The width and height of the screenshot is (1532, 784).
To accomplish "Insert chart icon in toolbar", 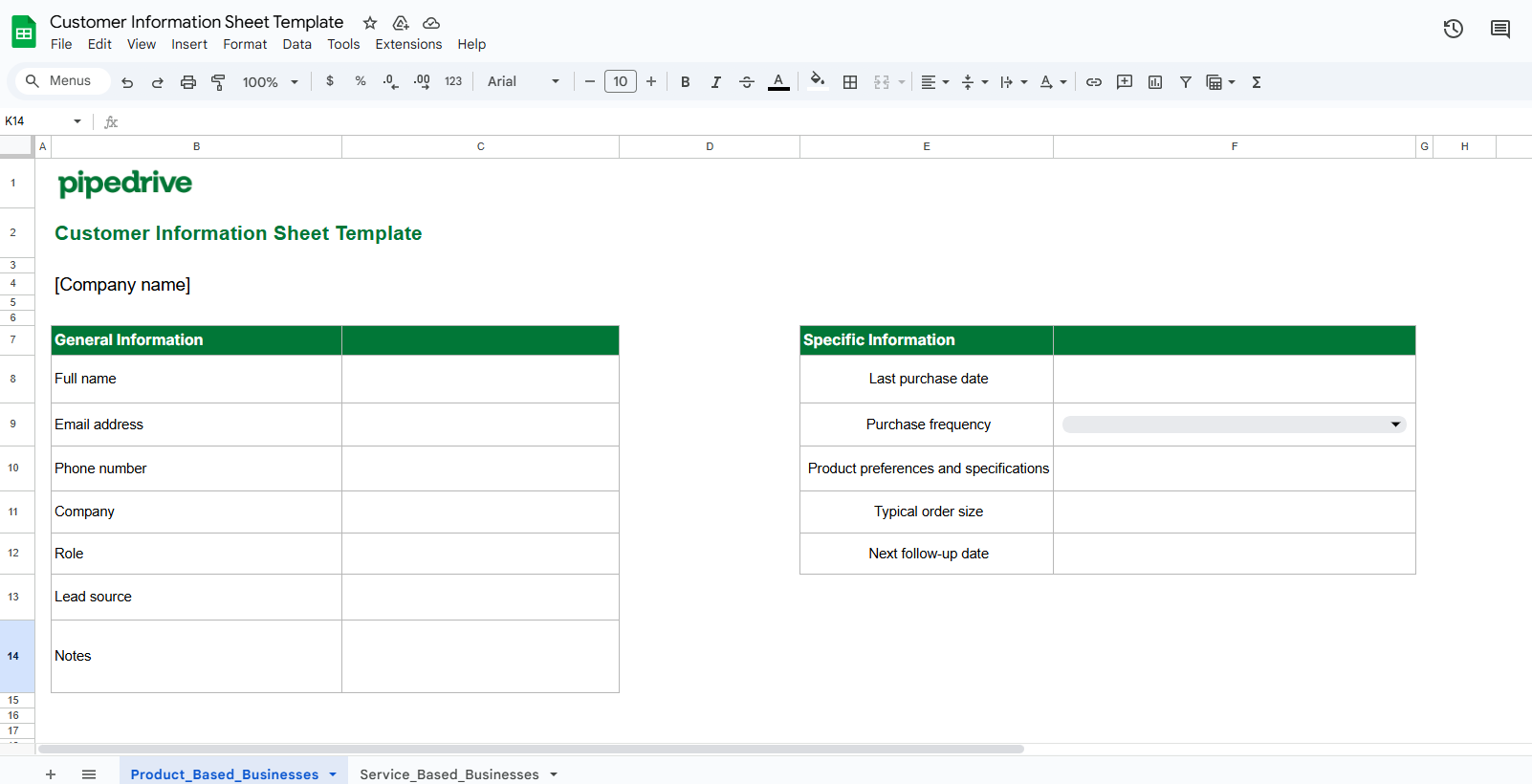I will [x=1155, y=82].
